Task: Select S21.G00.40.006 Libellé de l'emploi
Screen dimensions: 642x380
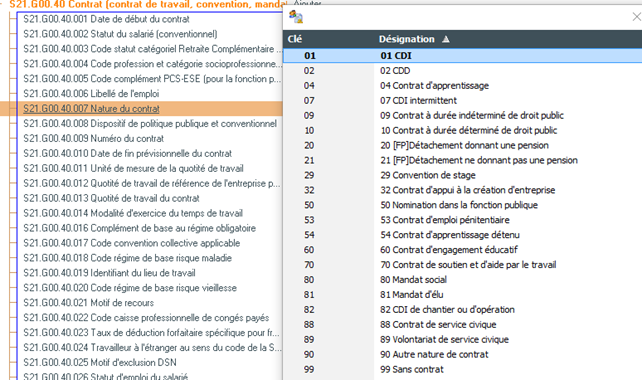Action: (x=91, y=94)
